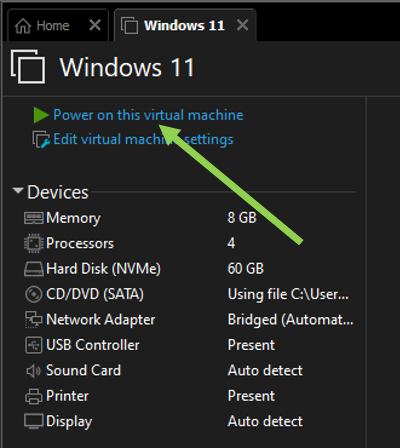400x448 pixels.
Task: Click the Hard Disk (NVMe) label
Action: pyautogui.click(x=103, y=269)
